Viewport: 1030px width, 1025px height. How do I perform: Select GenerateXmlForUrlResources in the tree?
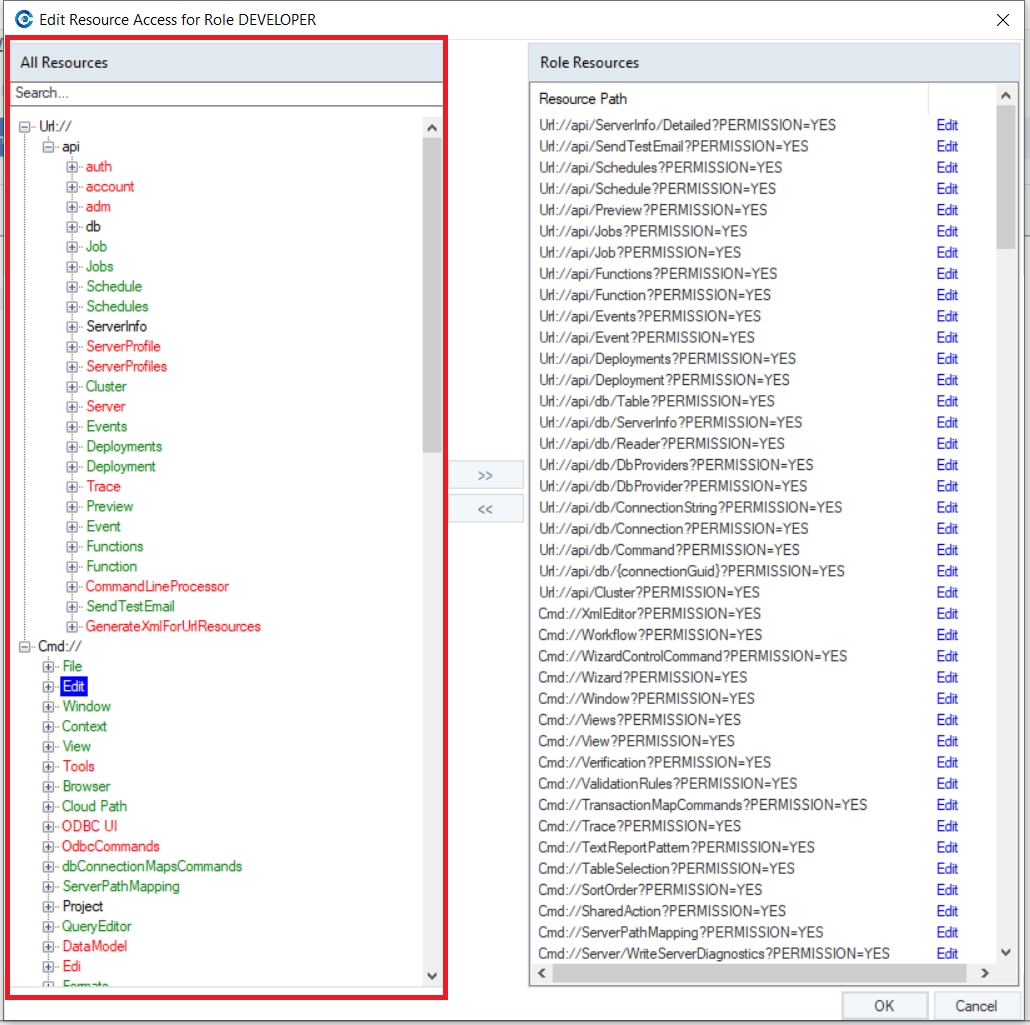click(x=173, y=626)
